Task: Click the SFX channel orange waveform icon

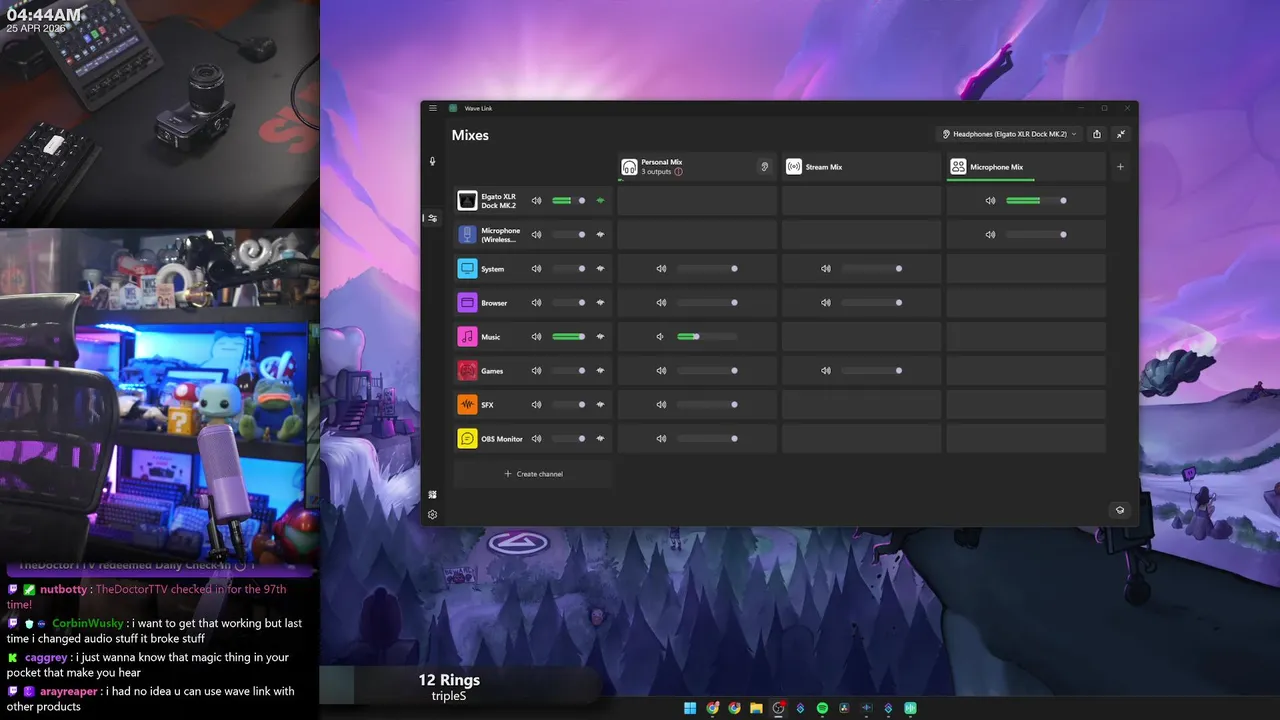Action: pos(467,405)
